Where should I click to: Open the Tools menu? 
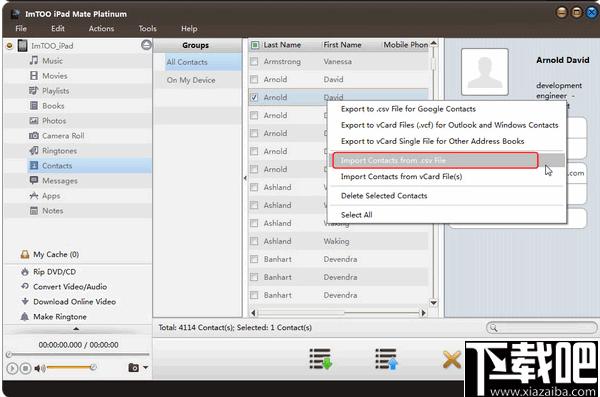coord(148,28)
